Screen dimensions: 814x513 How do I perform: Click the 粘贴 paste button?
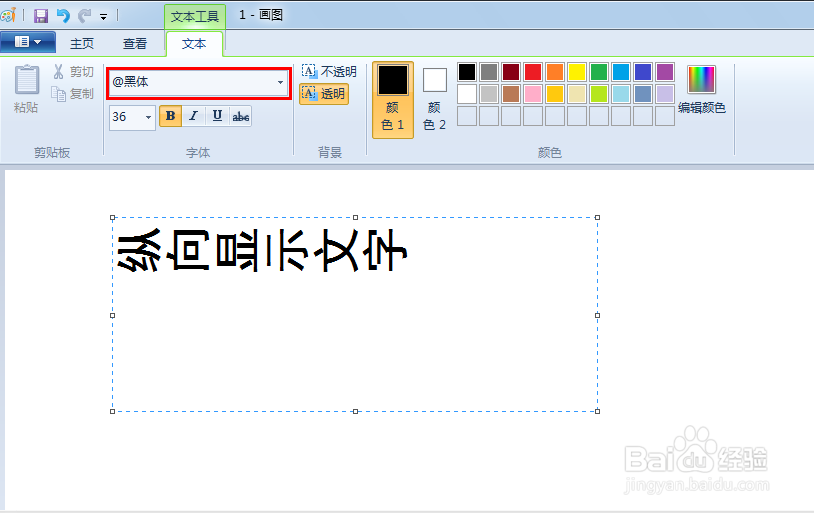click(x=26, y=89)
